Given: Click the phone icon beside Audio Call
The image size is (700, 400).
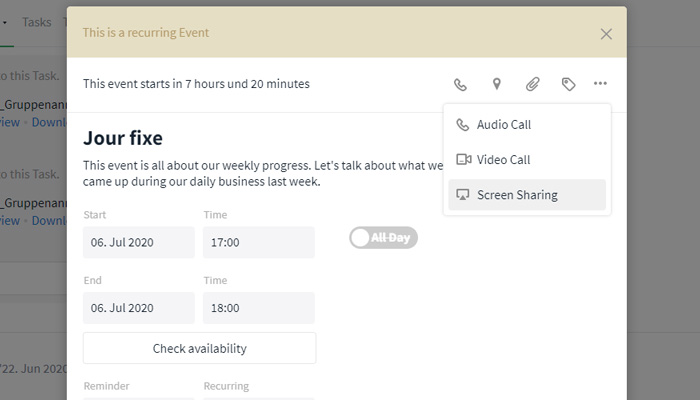Looking at the screenshot, I should point(462,125).
